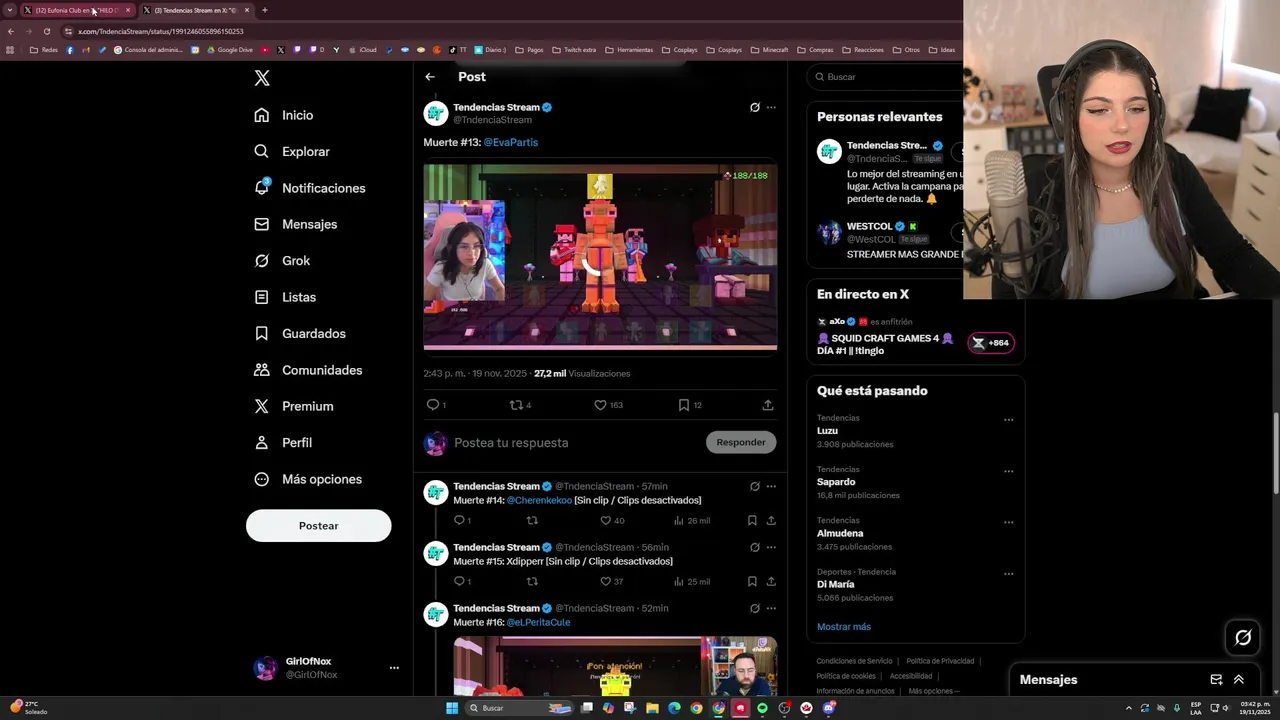Open Guardados in the sidebar
The image size is (1280, 720).
(300, 334)
